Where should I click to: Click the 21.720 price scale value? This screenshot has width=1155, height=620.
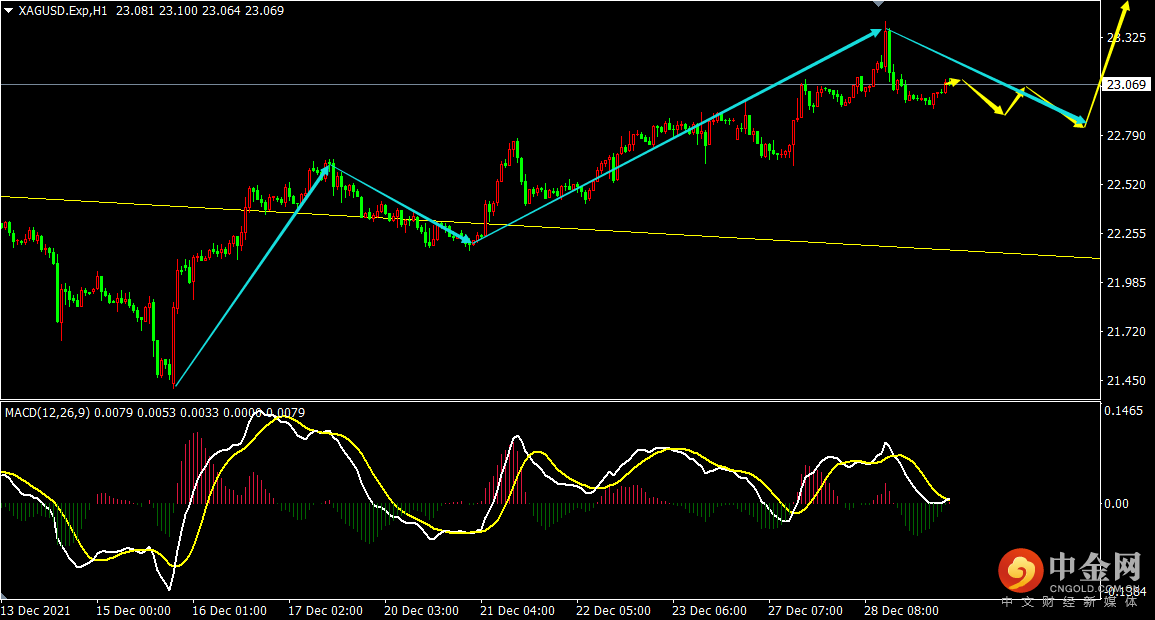click(x=1126, y=332)
